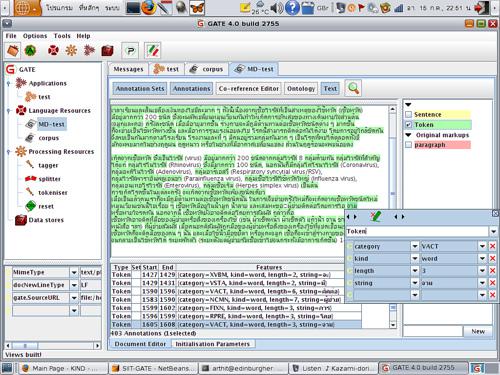Toggle the Annotation Sets view button
This screenshot has width=500, height=375.
coord(140,88)
